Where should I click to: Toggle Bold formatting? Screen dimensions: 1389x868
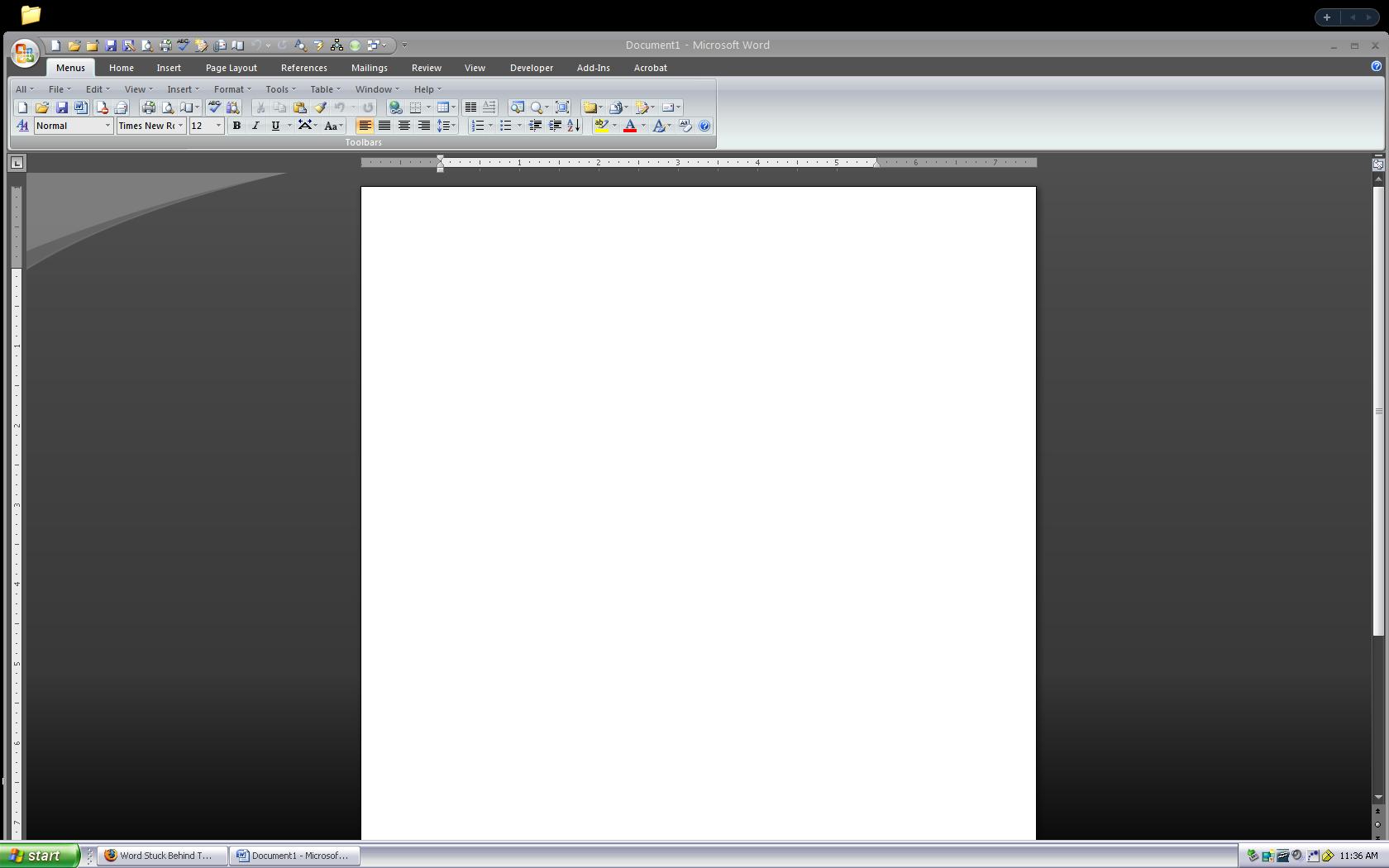pos(236,126)
